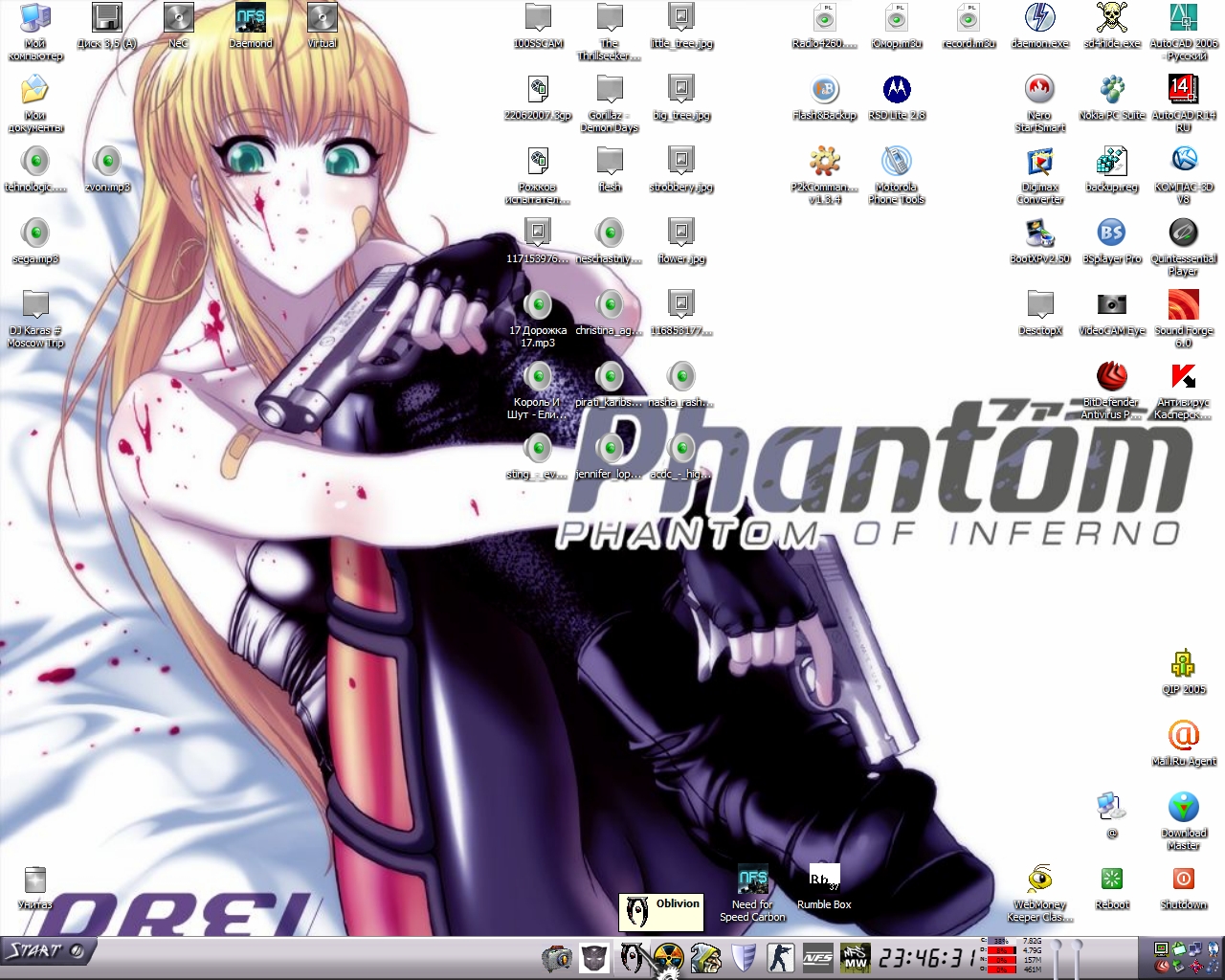Launch Counter-Strike from the dock
The height and width of the screenshot is (980, 1225).
[781, 957]
